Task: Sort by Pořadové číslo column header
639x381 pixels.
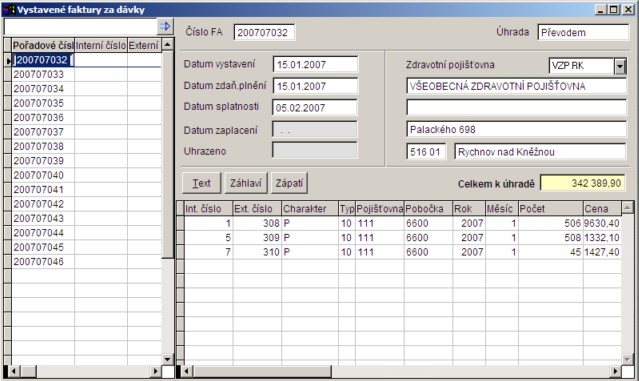Action: click(43, 45)
